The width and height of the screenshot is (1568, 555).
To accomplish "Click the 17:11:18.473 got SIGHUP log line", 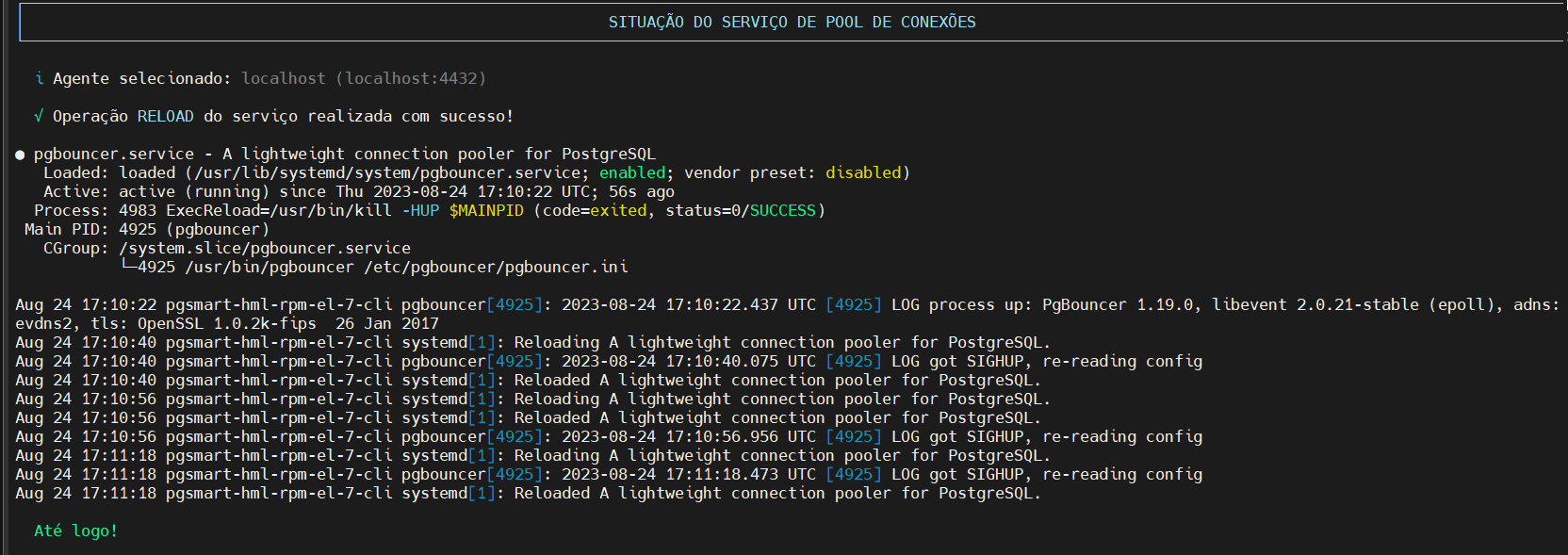I will (x=609, y=474).
